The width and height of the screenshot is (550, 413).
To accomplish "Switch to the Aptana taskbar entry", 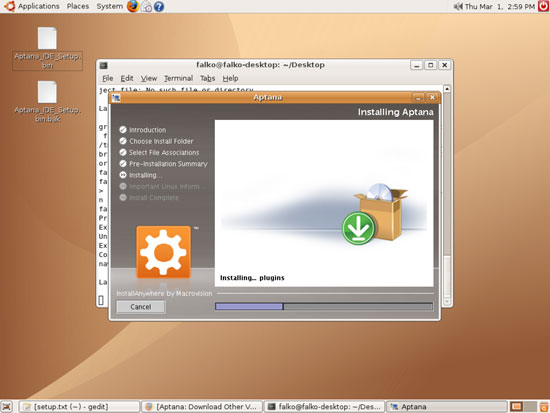I will 446,407.
